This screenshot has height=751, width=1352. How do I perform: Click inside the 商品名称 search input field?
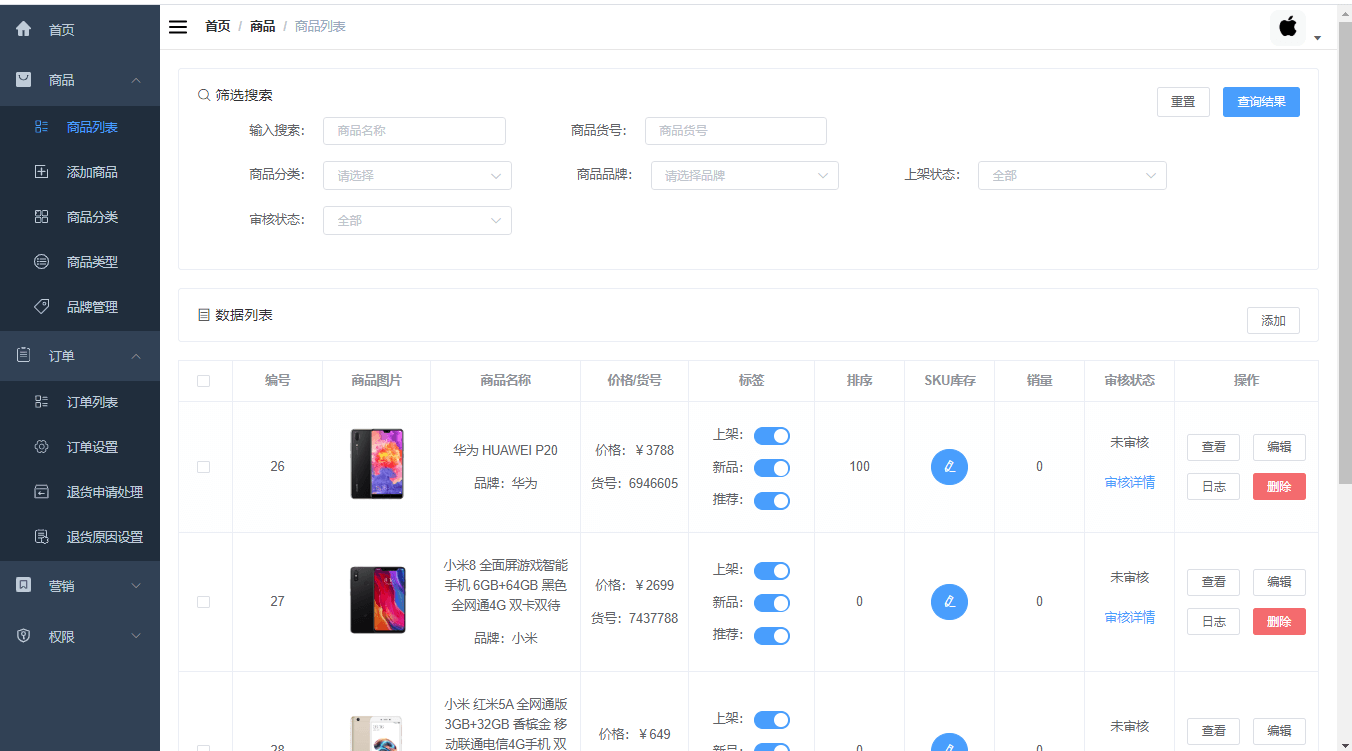pos(414,130)
